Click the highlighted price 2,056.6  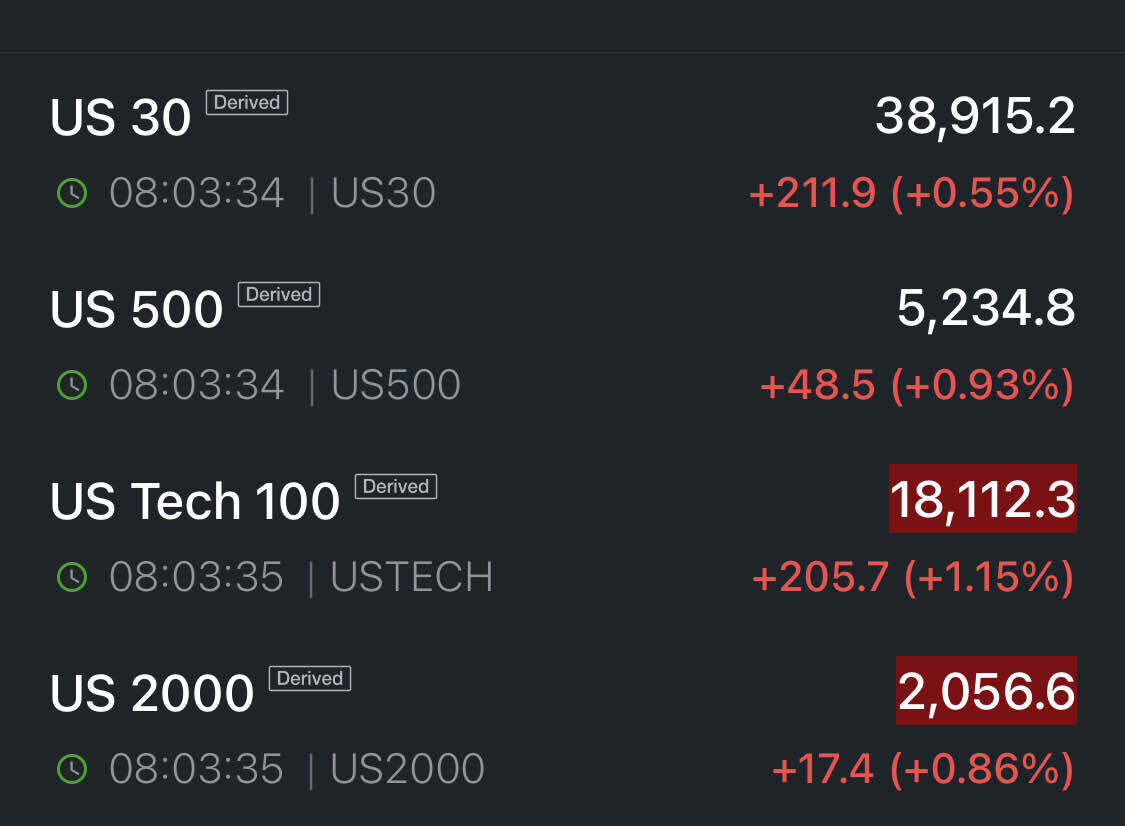coord(986,691)
